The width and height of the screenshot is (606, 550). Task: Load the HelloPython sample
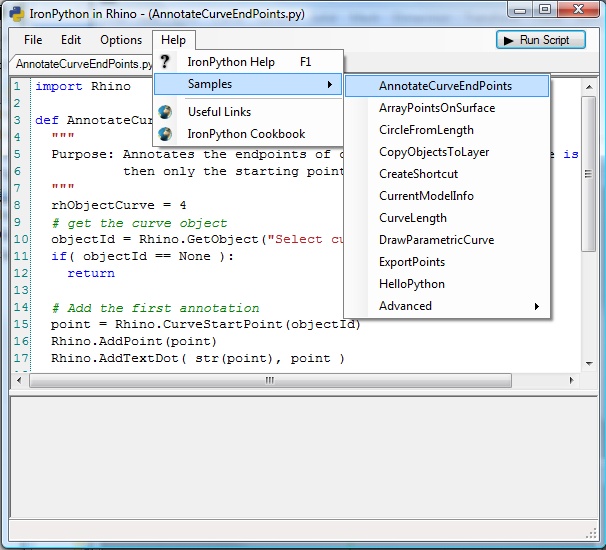[447, 284]
